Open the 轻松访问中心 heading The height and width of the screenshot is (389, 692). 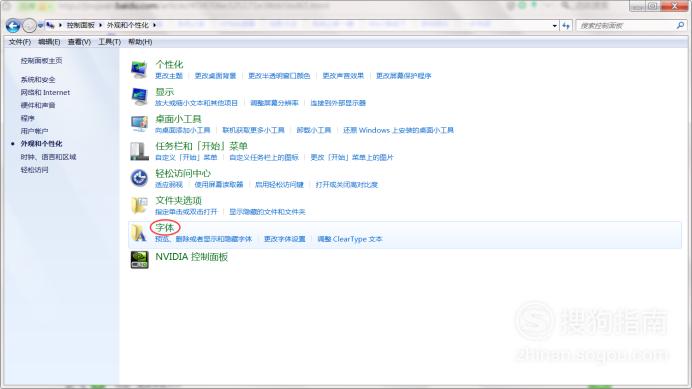(183, 173)
